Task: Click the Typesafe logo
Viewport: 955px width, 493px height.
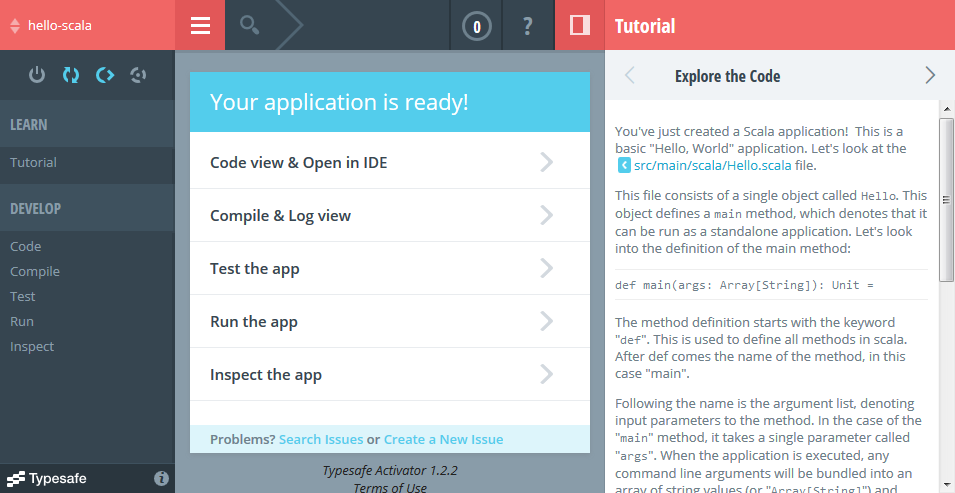Action: tap(47, 478)
